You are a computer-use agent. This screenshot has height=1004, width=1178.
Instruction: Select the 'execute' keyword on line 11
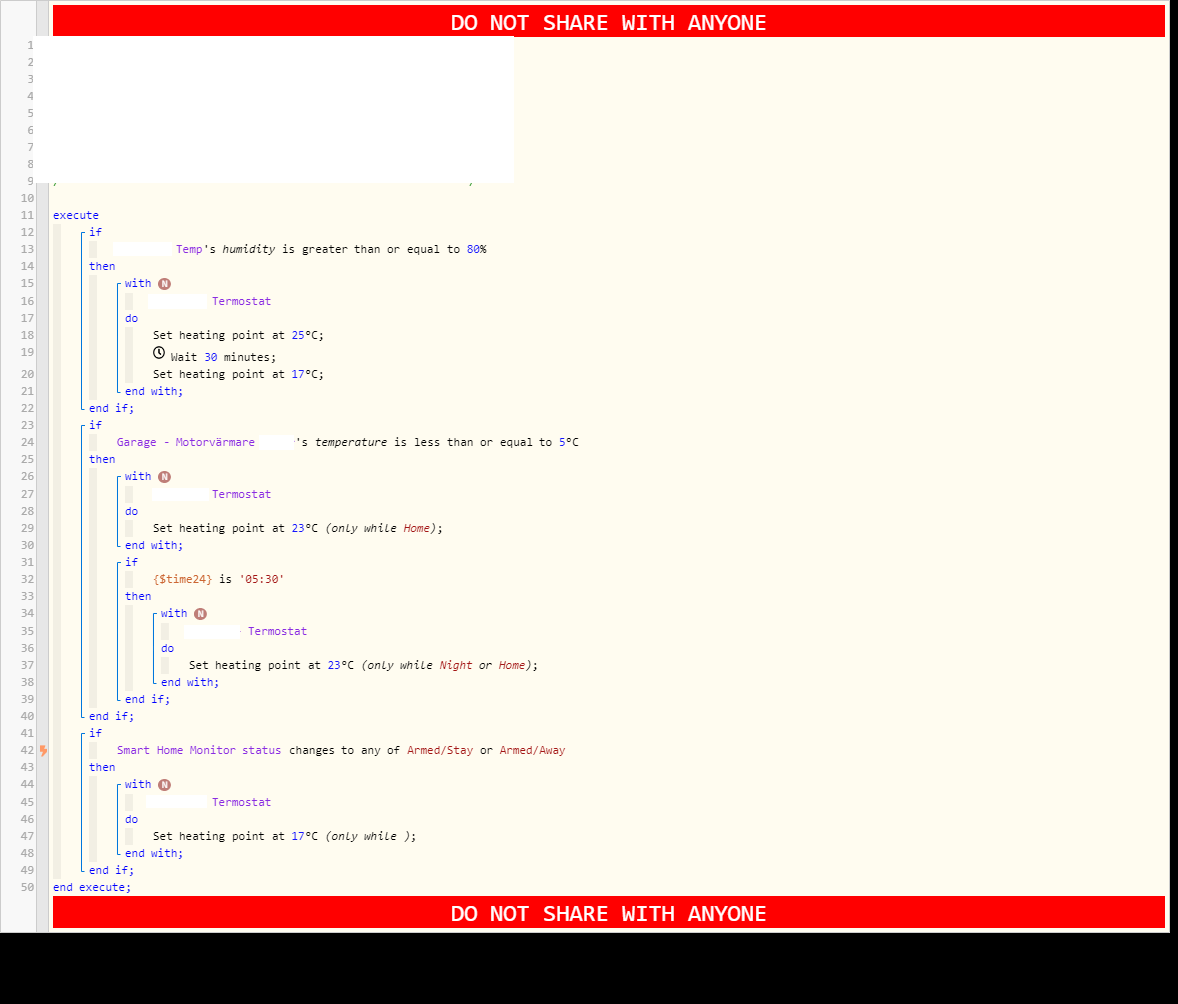(76, 215)
